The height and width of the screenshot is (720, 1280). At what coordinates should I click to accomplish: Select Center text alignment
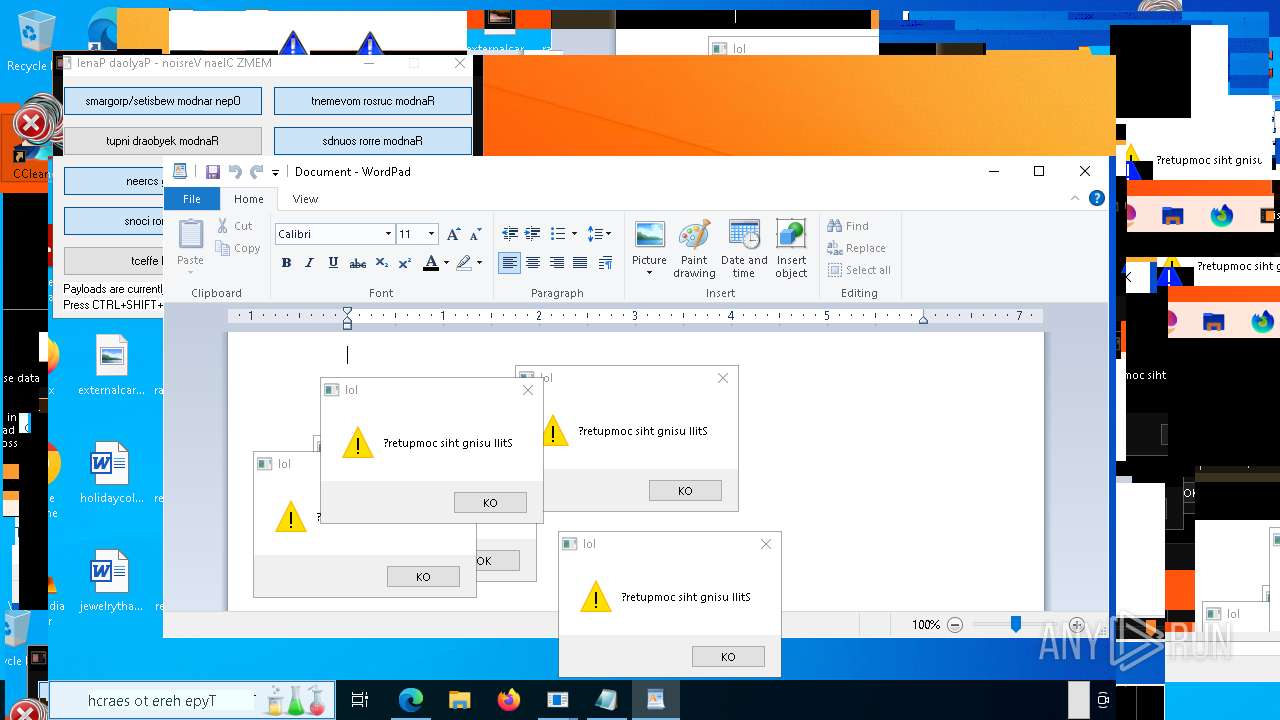tap(533, 263)
